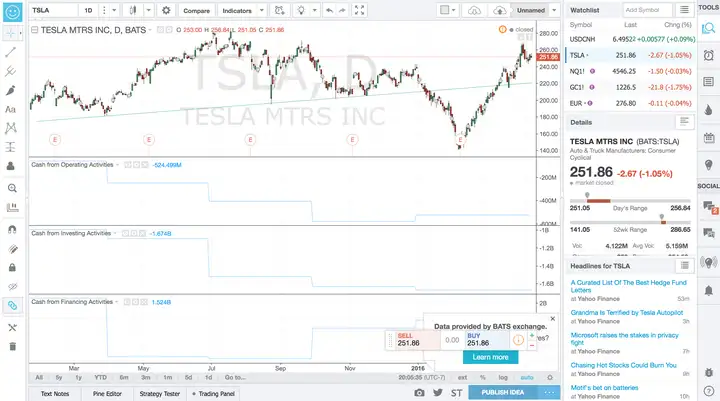Click the redo arrow

[x=342, y=10]
